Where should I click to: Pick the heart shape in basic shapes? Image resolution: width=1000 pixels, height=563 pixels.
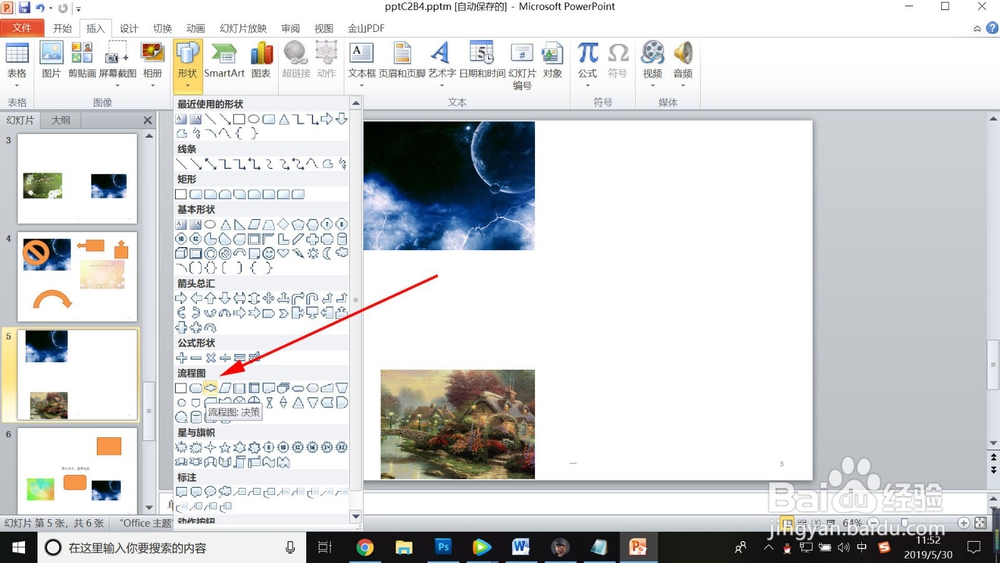pos(283,253)
